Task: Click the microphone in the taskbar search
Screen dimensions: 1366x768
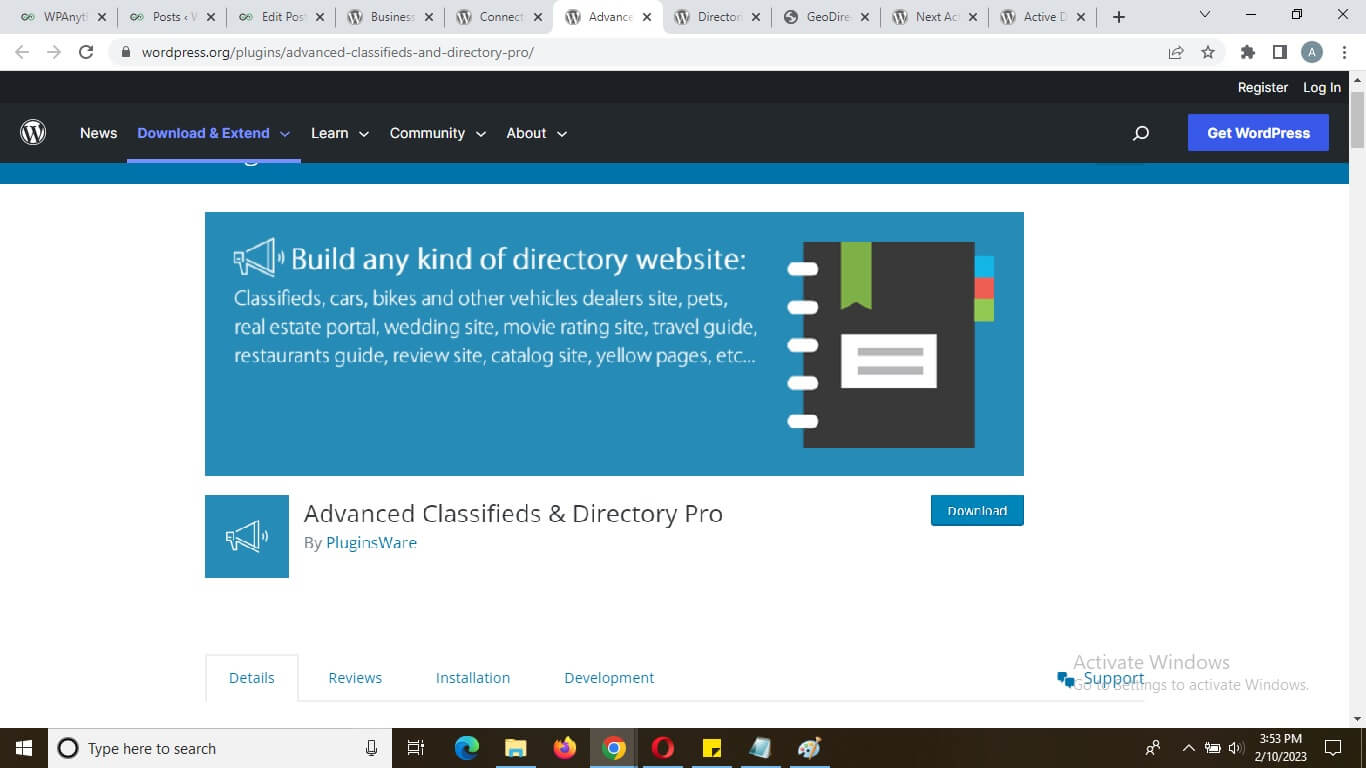Action: [x=371, y=748]
